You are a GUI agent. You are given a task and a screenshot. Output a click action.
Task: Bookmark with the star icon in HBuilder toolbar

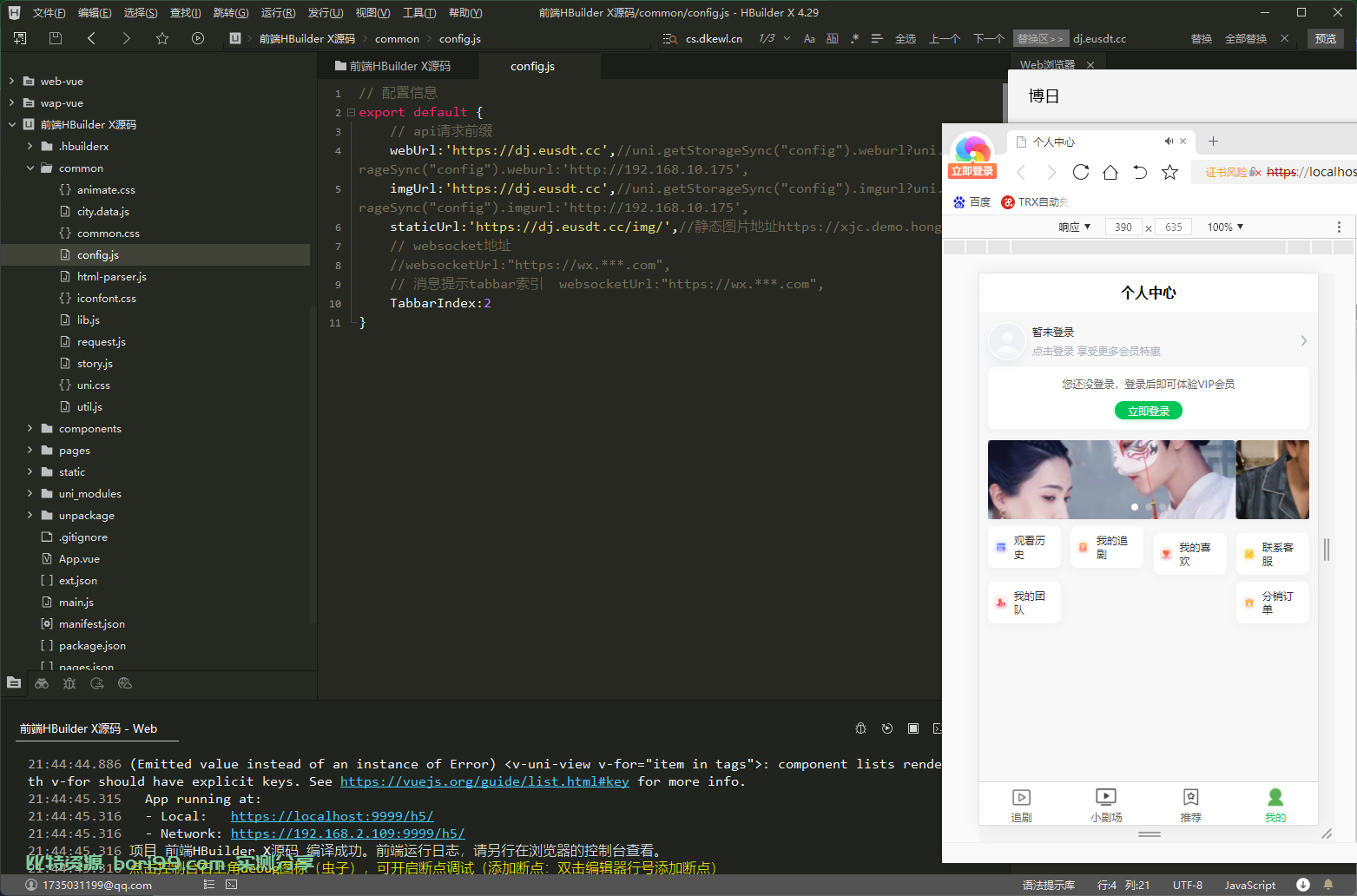point(162,38)
